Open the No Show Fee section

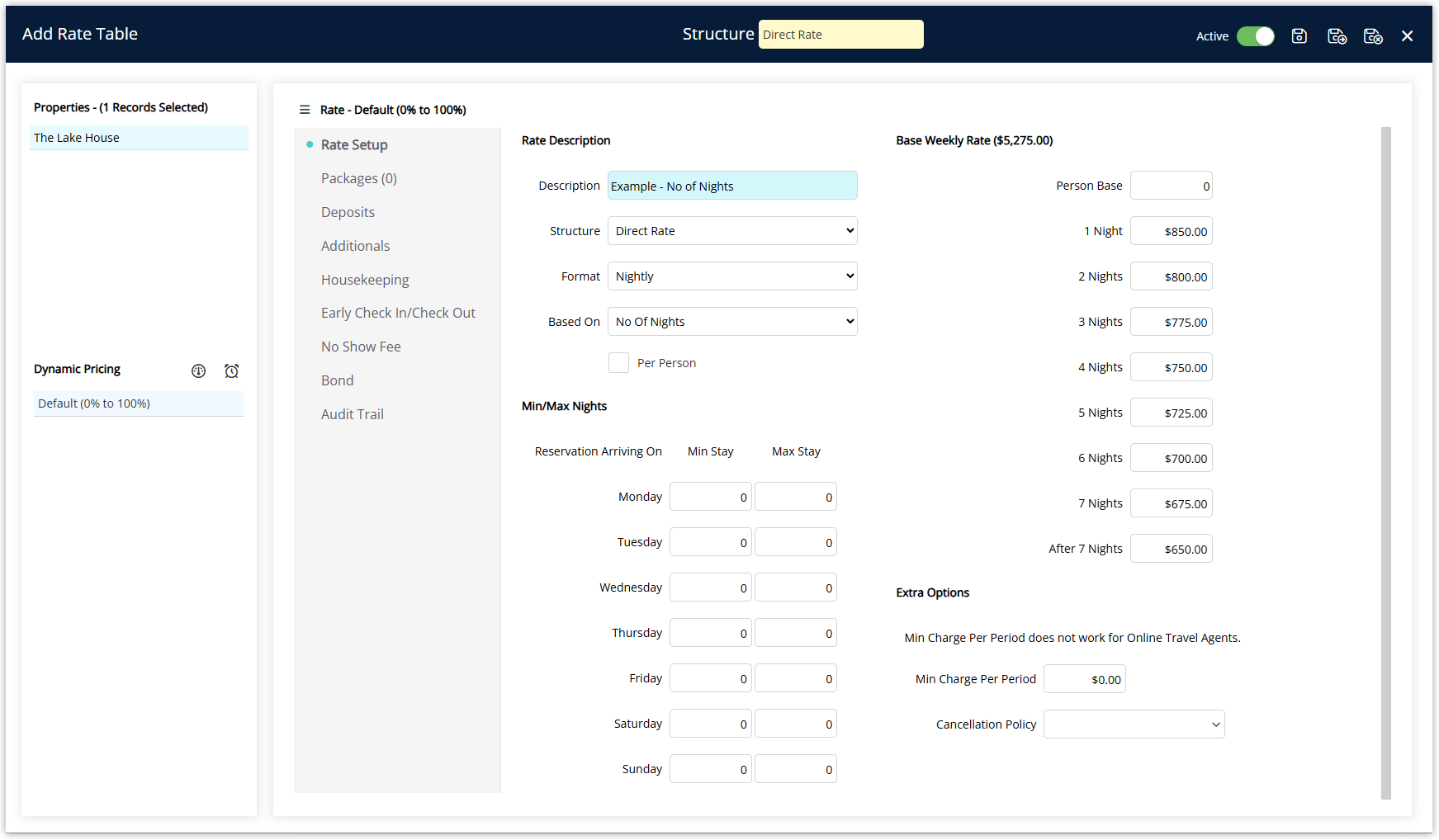point(361,347)
